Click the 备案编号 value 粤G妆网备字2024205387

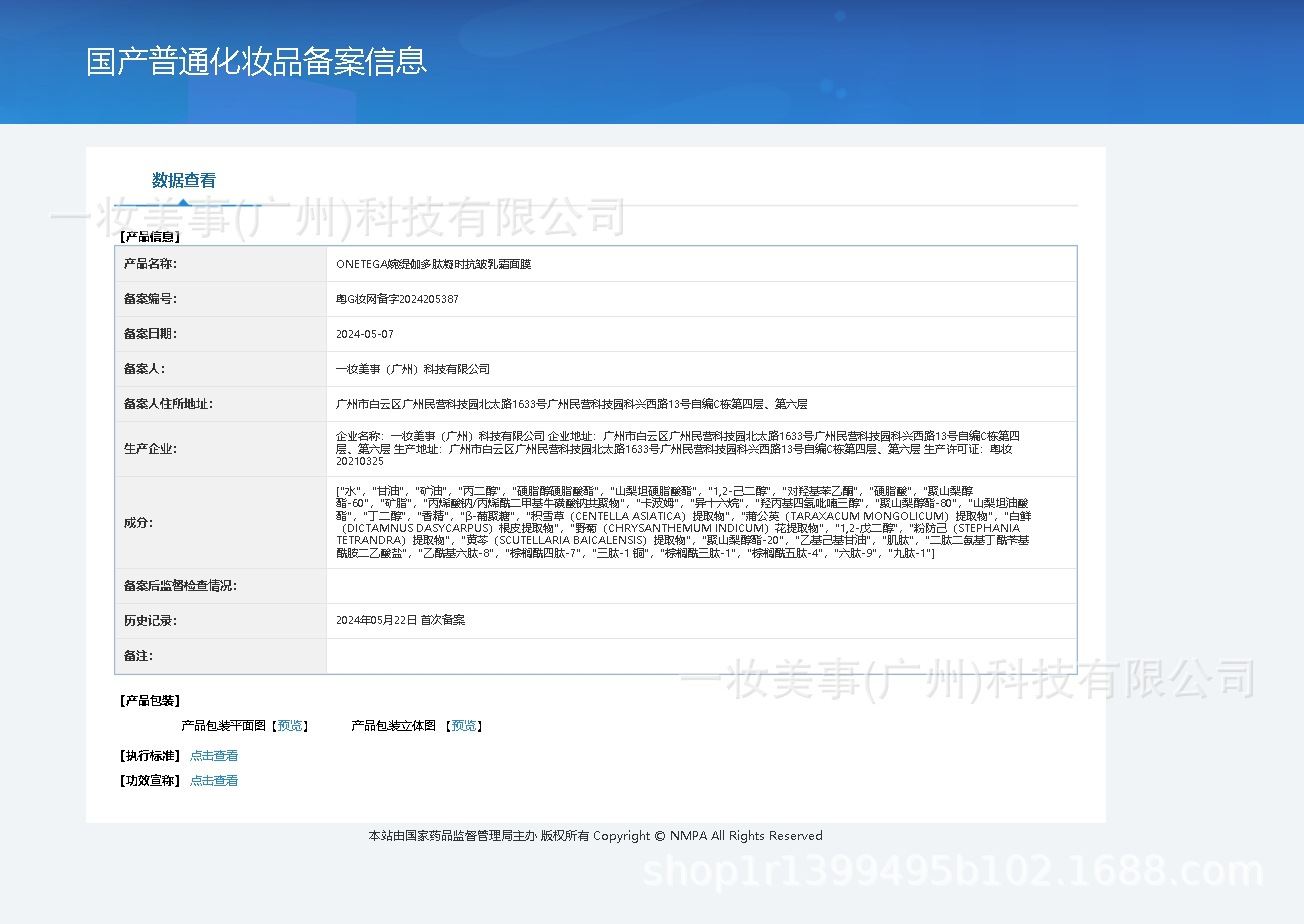[x=397, y=299]
